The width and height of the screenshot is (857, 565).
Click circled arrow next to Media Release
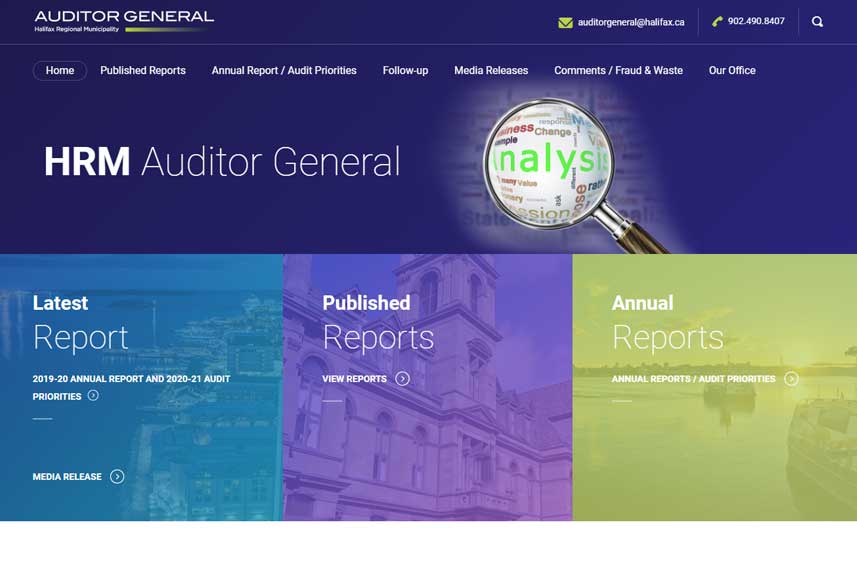click(x=117, y=476)
